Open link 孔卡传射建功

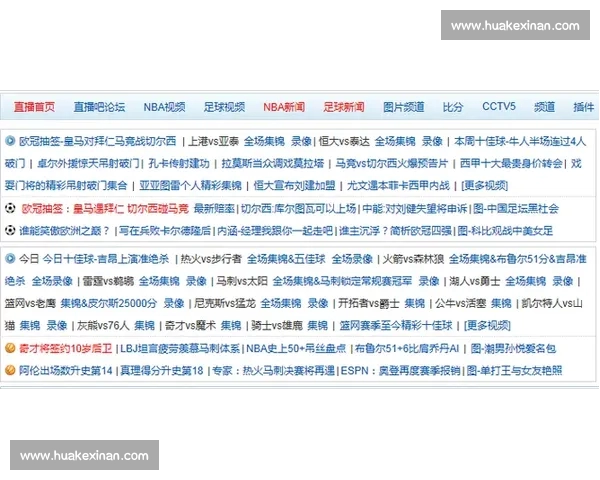tap(179, 163)
